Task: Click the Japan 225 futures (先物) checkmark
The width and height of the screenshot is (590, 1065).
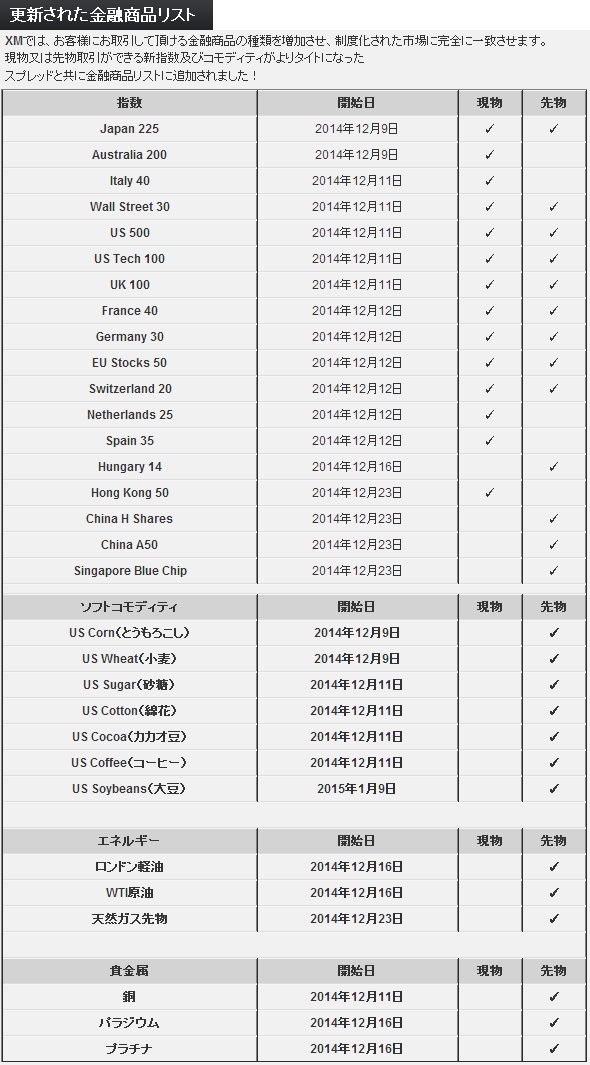Action: coord(553,128)
